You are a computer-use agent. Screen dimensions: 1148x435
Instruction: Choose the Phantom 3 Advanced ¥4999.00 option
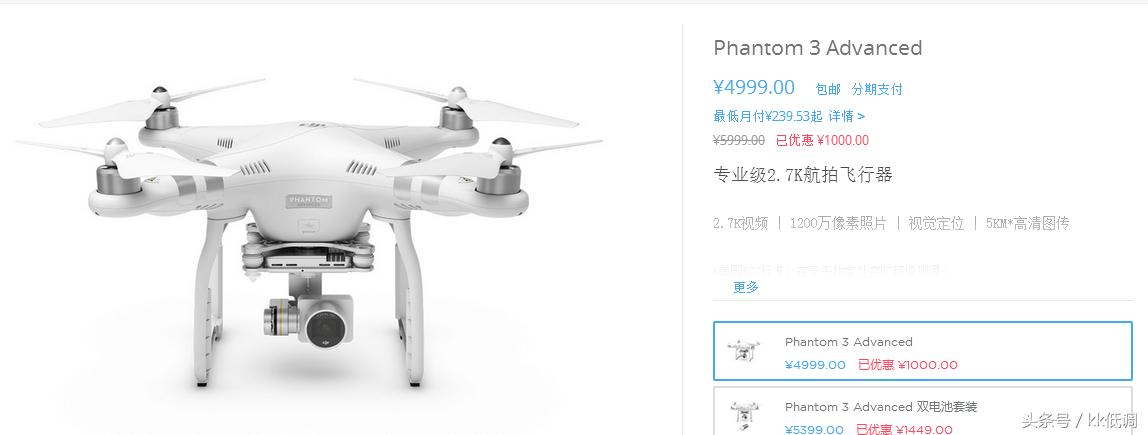pyautogui.click(x=922, y=351)
